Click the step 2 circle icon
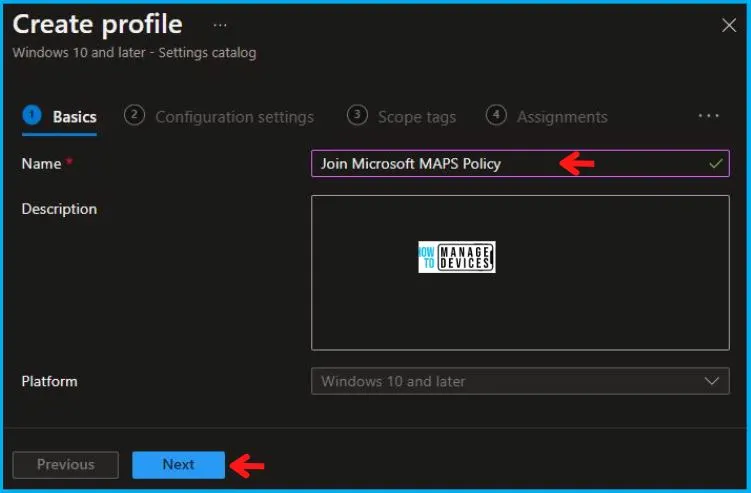The width and height of the screenshot is (751, 493). pos(134,115)
